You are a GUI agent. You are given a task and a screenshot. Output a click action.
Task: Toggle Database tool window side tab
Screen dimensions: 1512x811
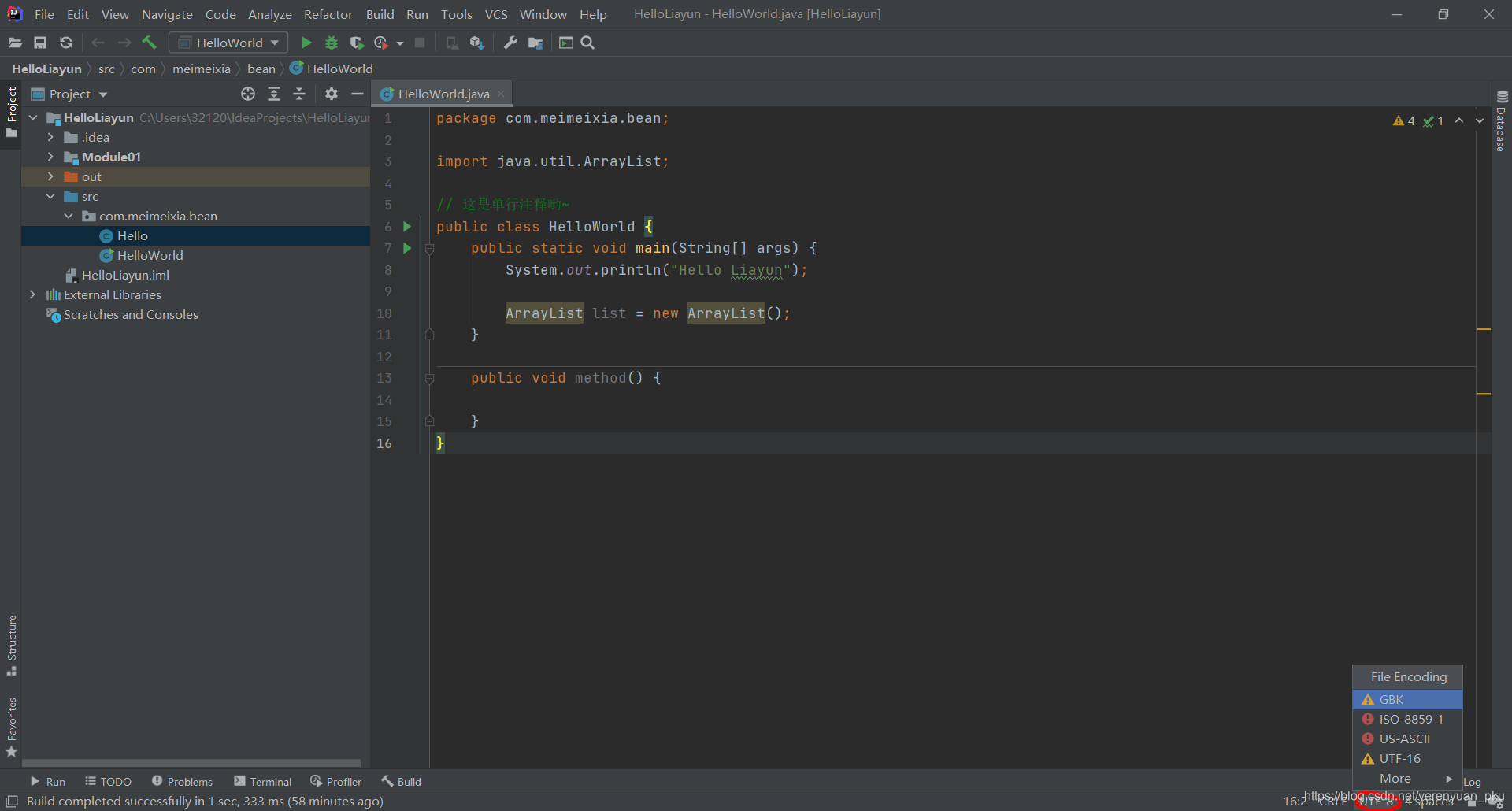click(x=1502, y=121)
